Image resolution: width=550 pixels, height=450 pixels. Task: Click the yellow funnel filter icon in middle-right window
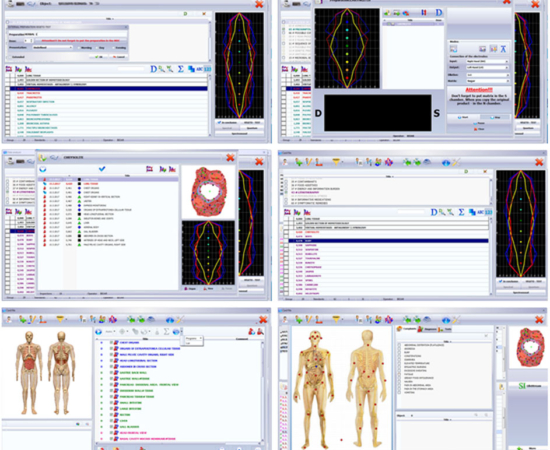[x=336, y=162]
